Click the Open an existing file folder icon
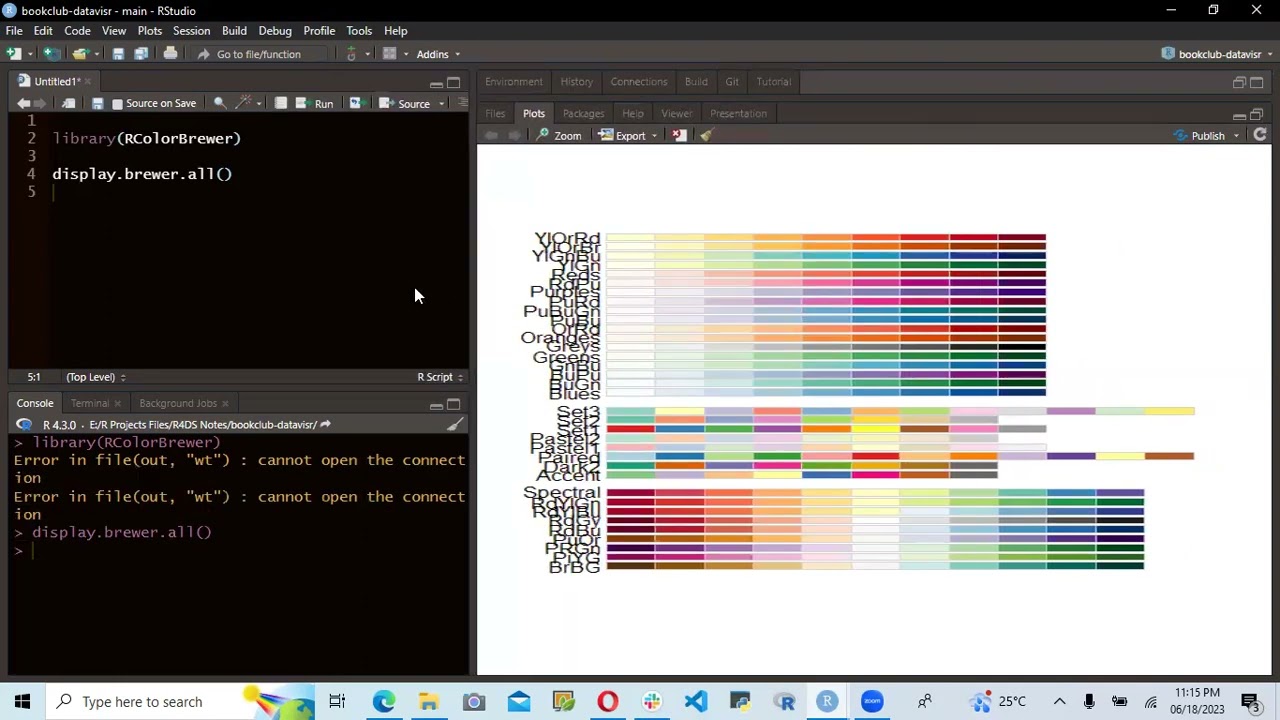The width and height of the screenshot is (1280, 720). [79, 54]
